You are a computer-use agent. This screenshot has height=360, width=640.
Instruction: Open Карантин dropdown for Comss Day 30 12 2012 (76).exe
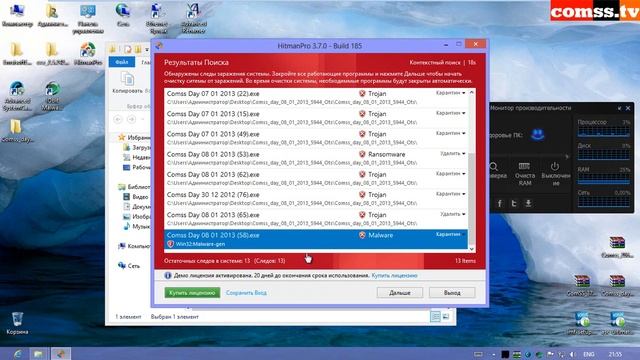tap(451, 194)
